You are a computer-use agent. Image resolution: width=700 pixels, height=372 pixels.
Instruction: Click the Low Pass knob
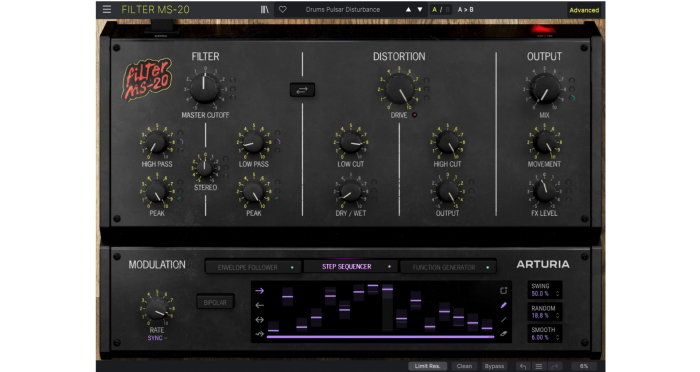(x=254, y=143)
